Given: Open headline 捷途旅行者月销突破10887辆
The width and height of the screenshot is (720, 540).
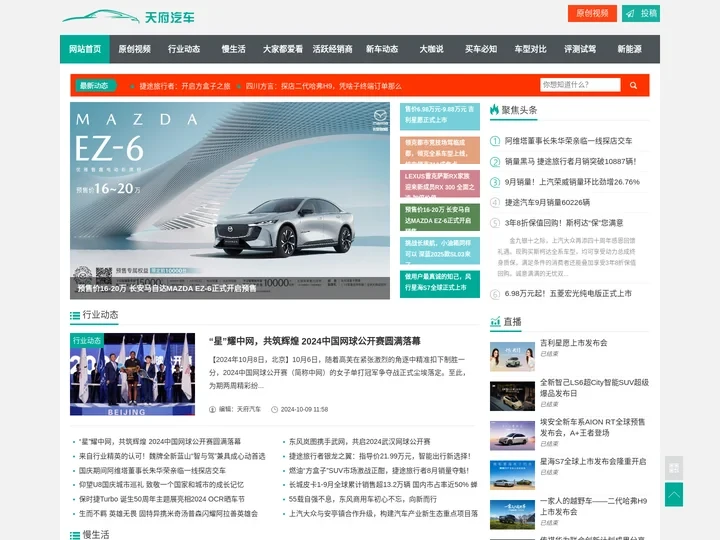Looking at the screenshot, I should click(570, 162).
